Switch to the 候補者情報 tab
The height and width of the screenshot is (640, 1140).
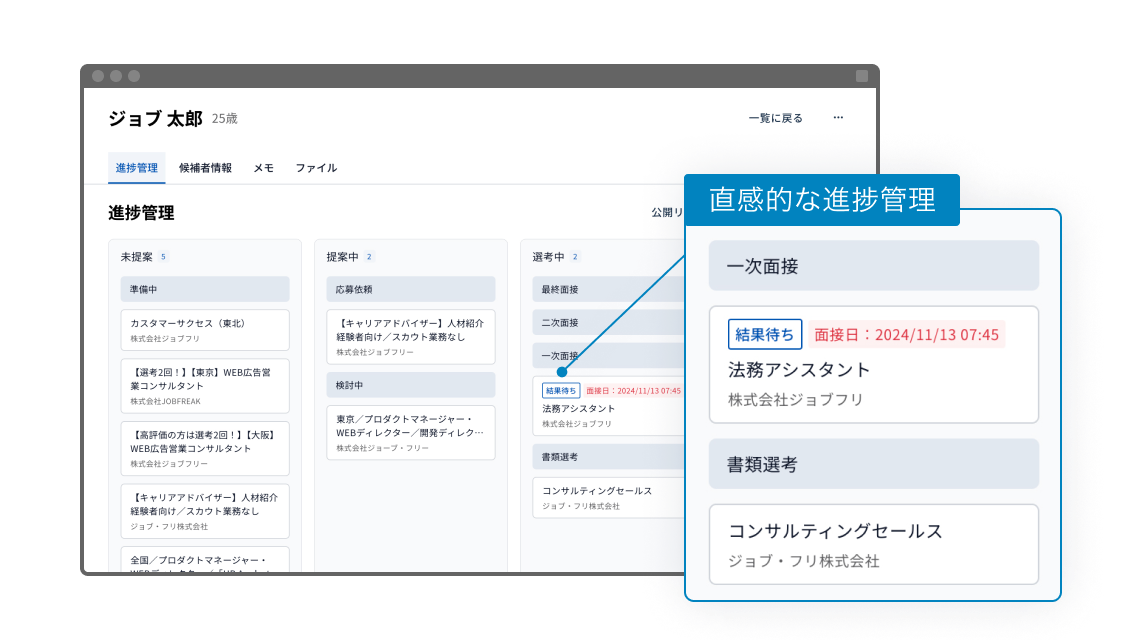205,168
